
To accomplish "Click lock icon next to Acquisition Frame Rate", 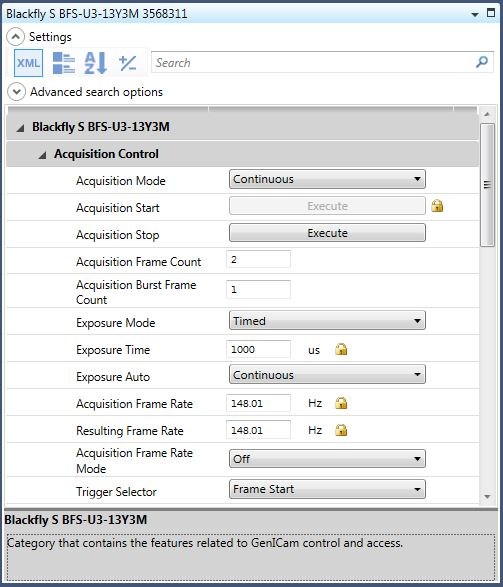I will point(341,403).
